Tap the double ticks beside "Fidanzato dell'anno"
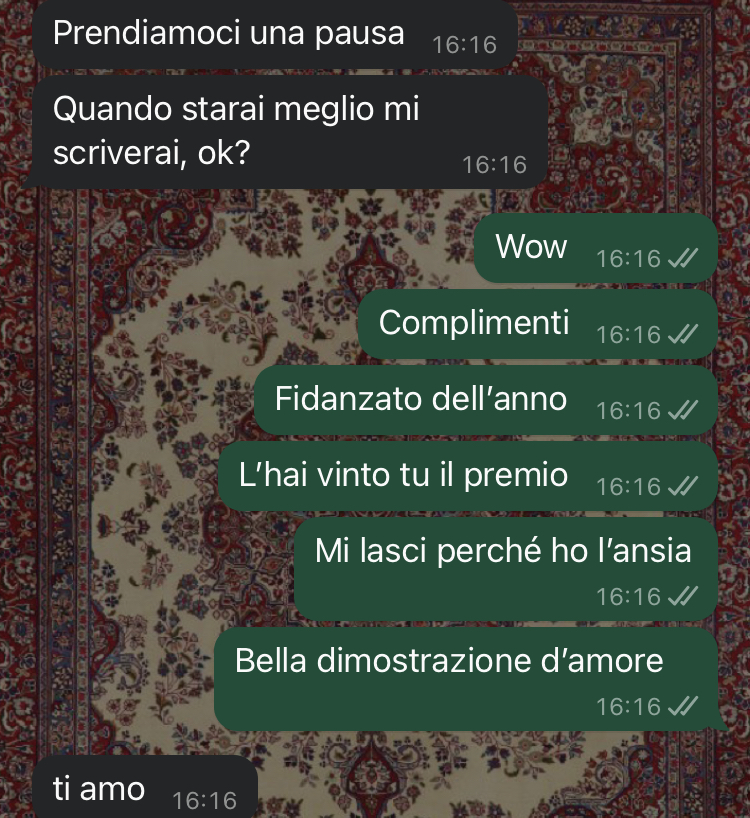The width and height of the screenshot is (750, 818). 683,410
